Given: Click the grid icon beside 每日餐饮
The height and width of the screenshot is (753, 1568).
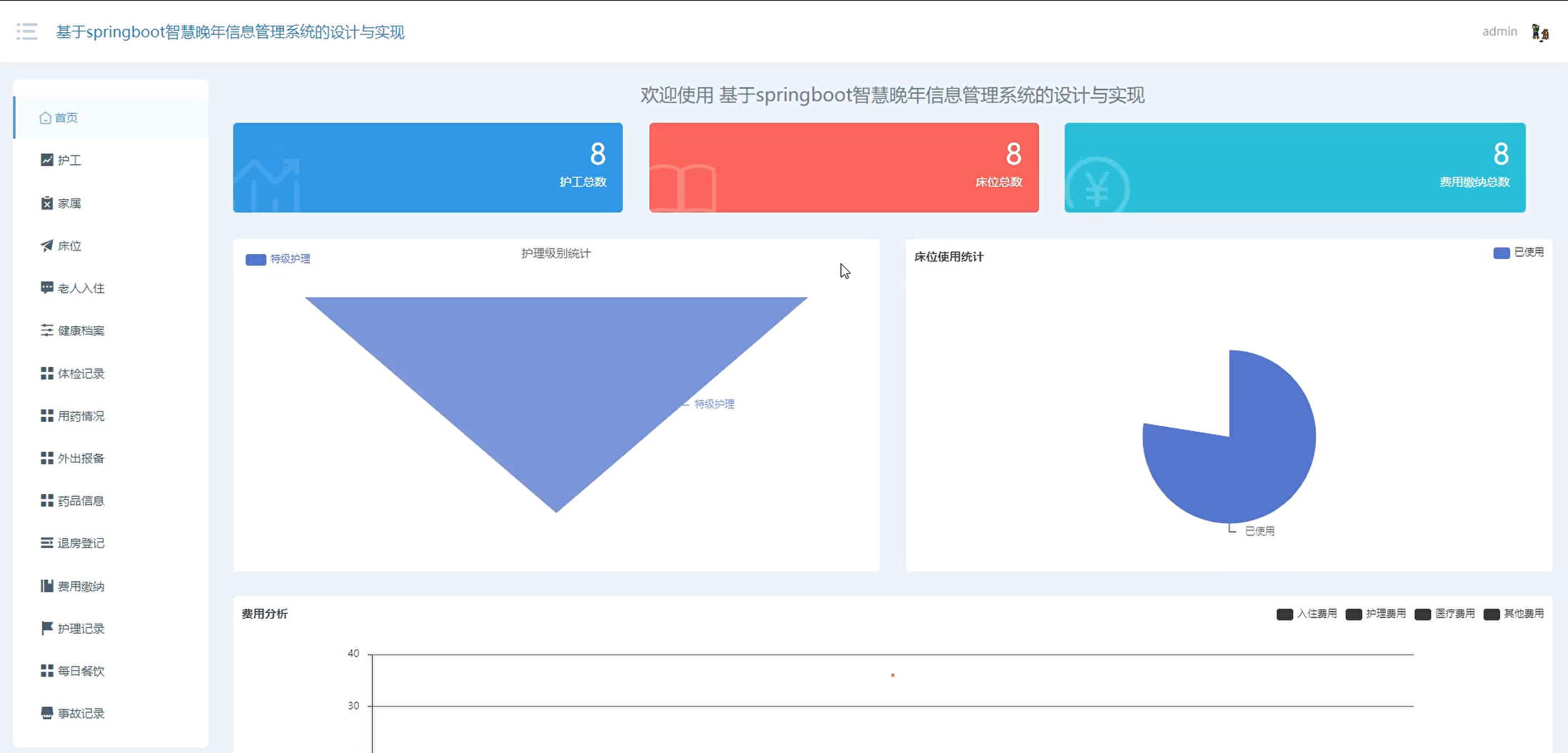Looking at the screenshot, I should pos(47,670).
